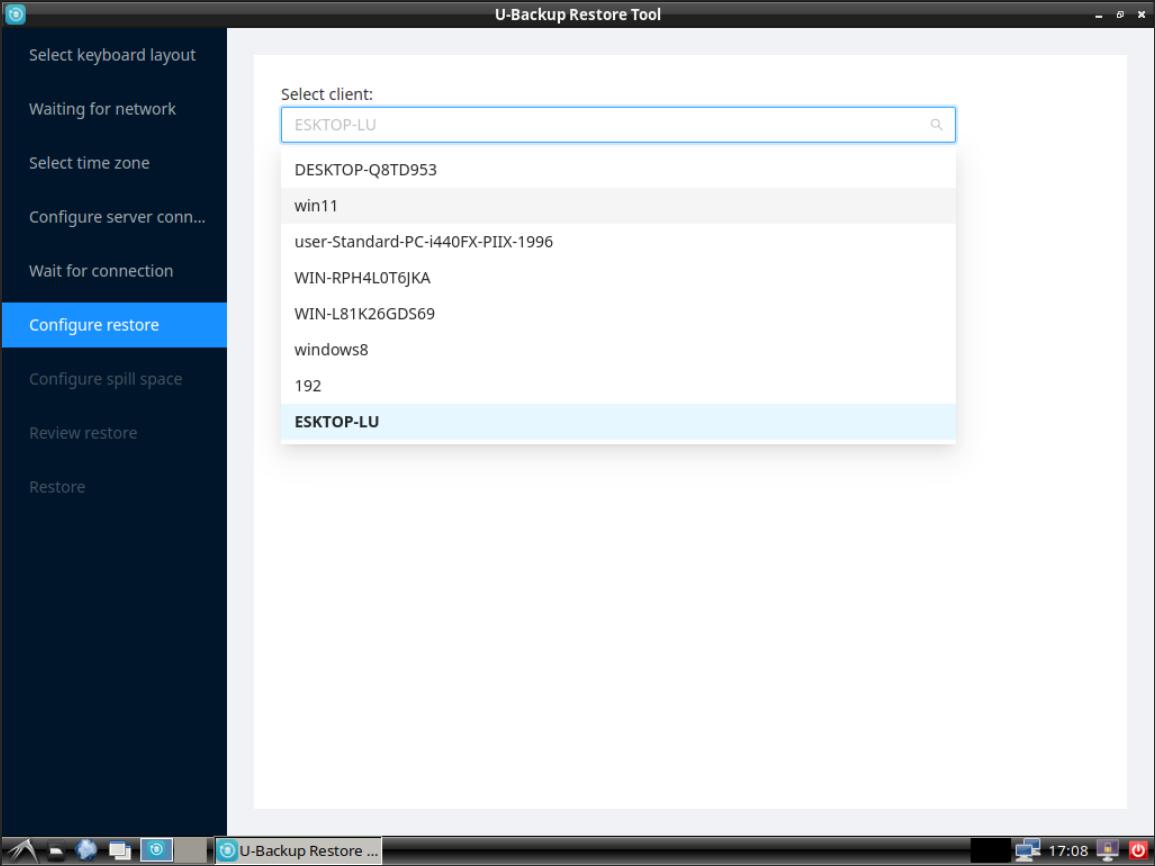1155x866 pixels.
Task: Open the Select time zone step
Action: click(x=89, y=163)
